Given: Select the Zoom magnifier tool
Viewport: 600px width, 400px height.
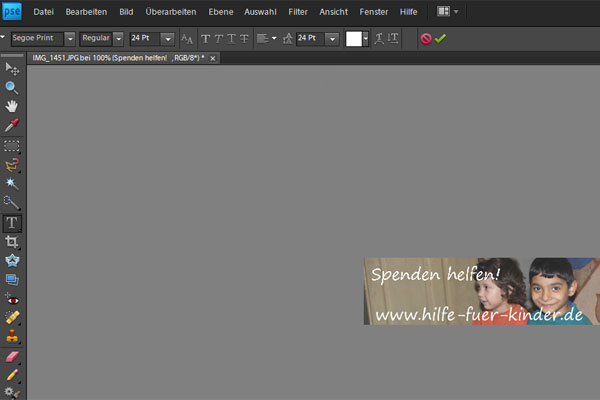Looking at the screenshot, I should [x=12, y=87].
